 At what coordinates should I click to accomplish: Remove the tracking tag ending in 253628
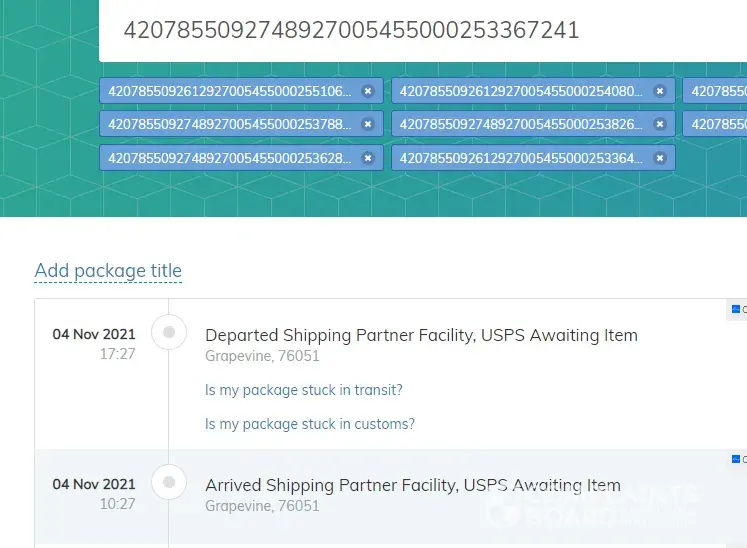(368, 158)
